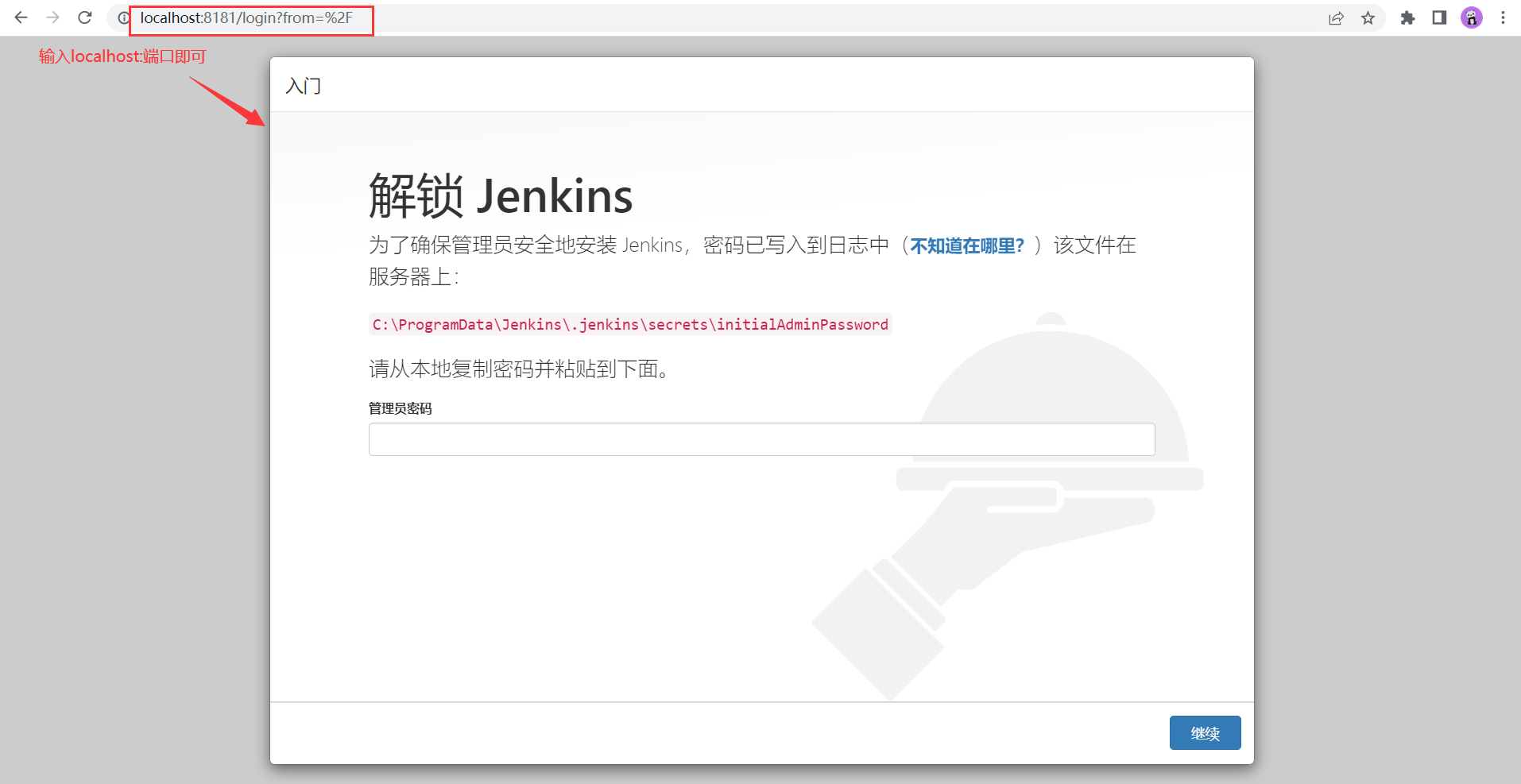Viewport: 1521px width, 784px height.
Task: Share this page using the share icon
Action: (1336, 18)
